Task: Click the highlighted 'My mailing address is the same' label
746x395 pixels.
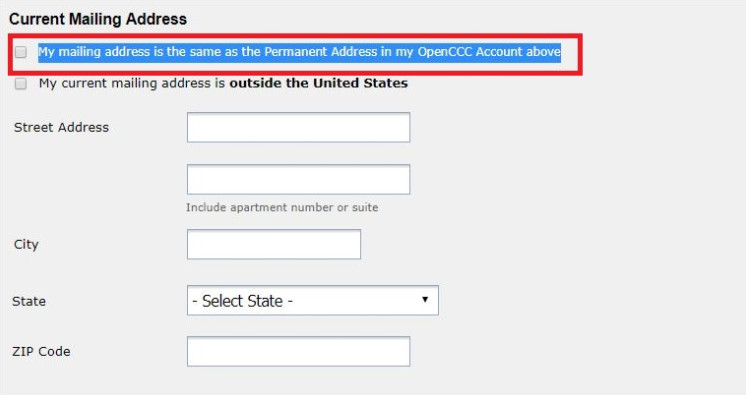Action: (x=299, y=52)
